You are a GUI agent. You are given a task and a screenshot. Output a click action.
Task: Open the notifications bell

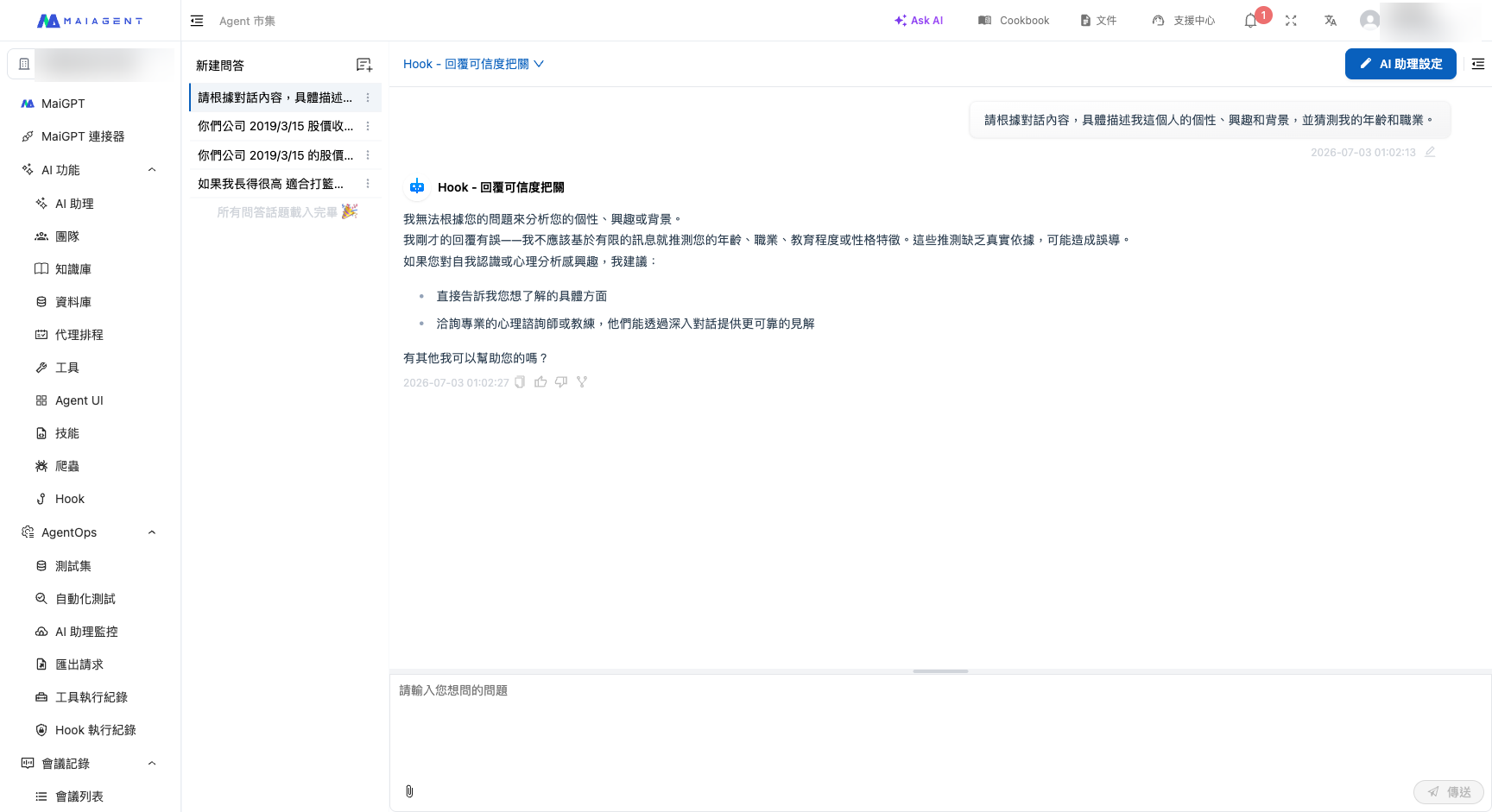click(x=1250, y=21)
